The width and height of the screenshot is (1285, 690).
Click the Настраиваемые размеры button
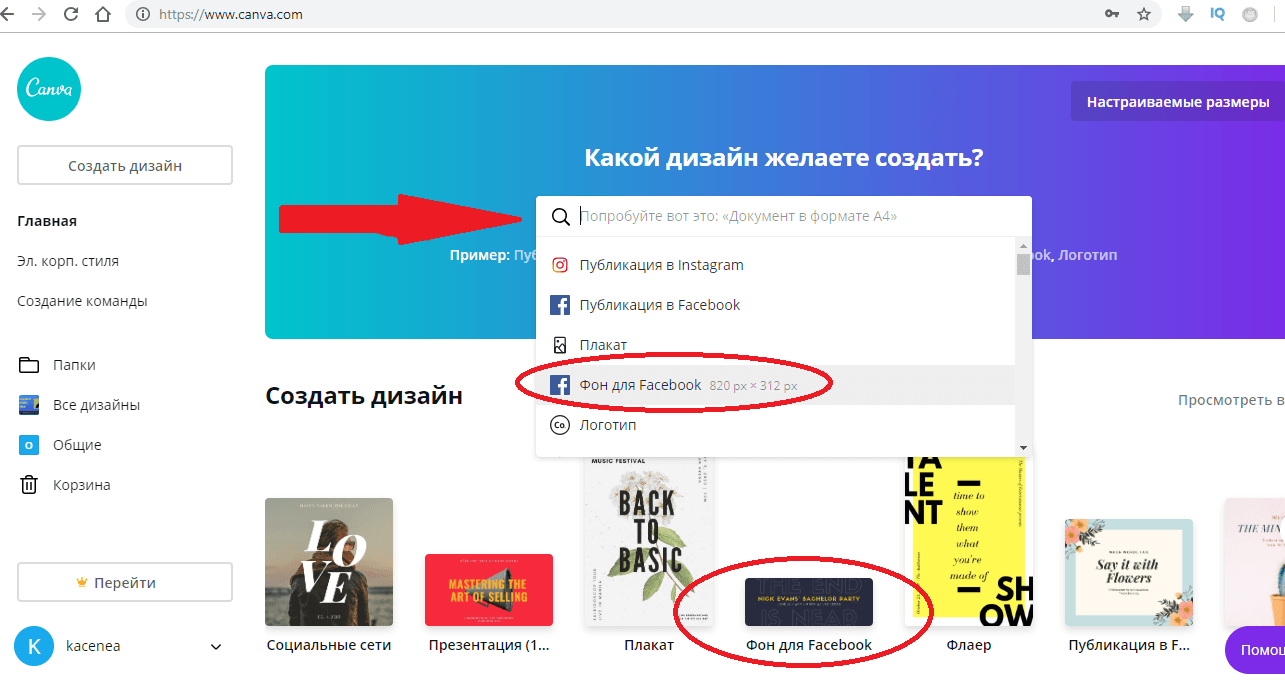click(1178, 102)
